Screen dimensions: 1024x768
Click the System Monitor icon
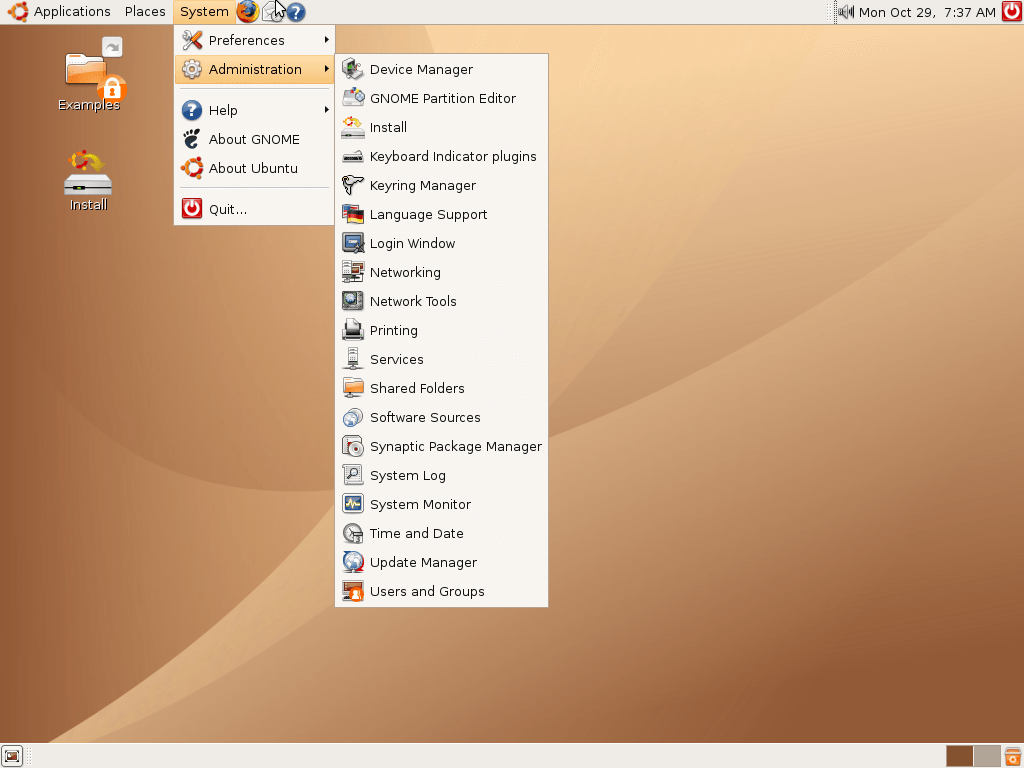click(353, 504)
